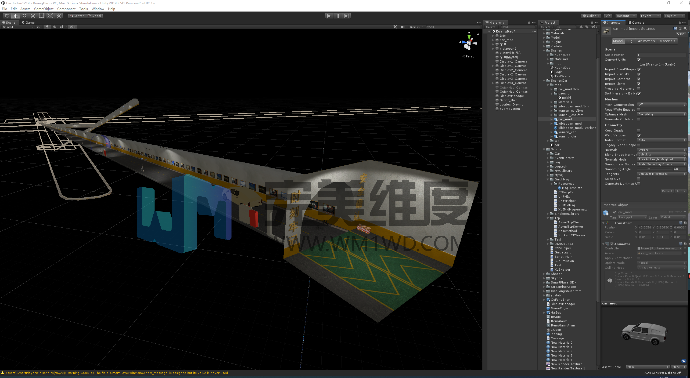Toggle the Weld Vertices checkbox
Image resolution: width=690 pixels, height=378 pixels.
point(639,135)
